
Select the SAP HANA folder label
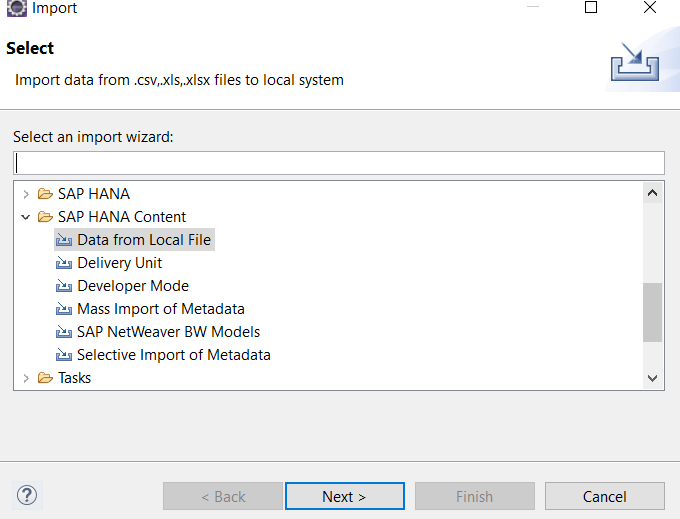point(94,193)
